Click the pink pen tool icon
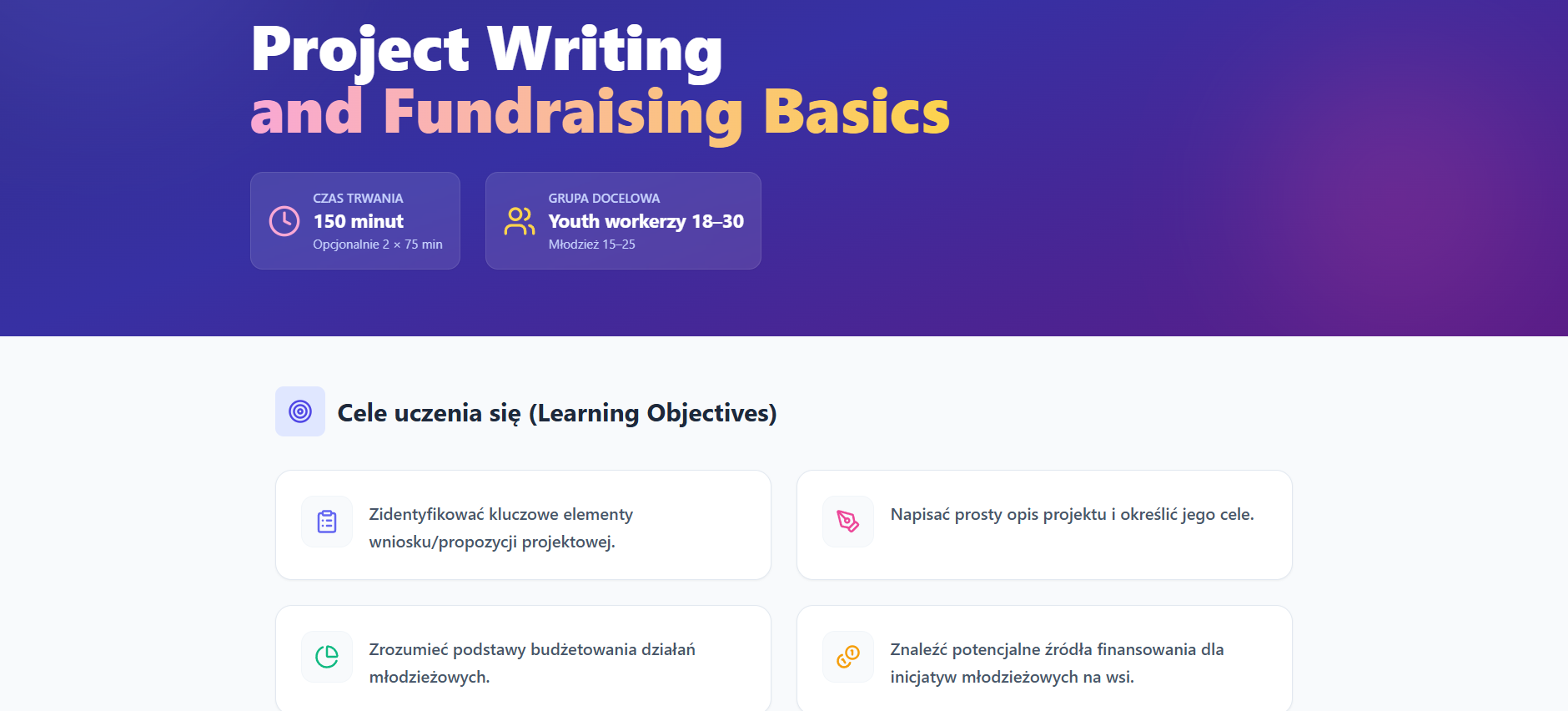This screenshot has height=711, width=1568. 847,522
